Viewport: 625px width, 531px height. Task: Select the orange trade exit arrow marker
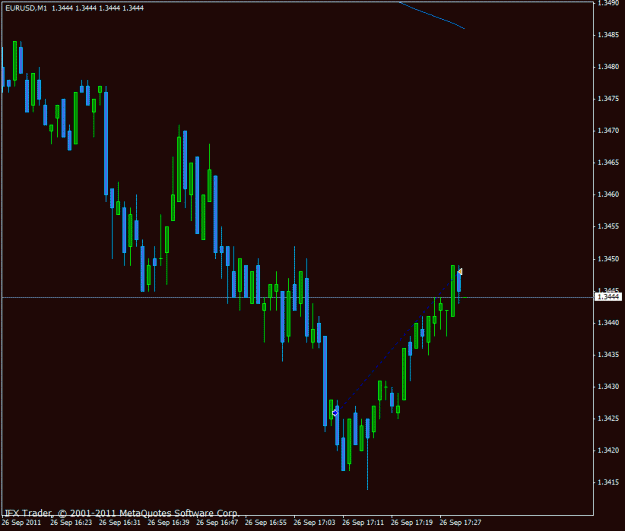pyautogui.click(x=460, y=271)
